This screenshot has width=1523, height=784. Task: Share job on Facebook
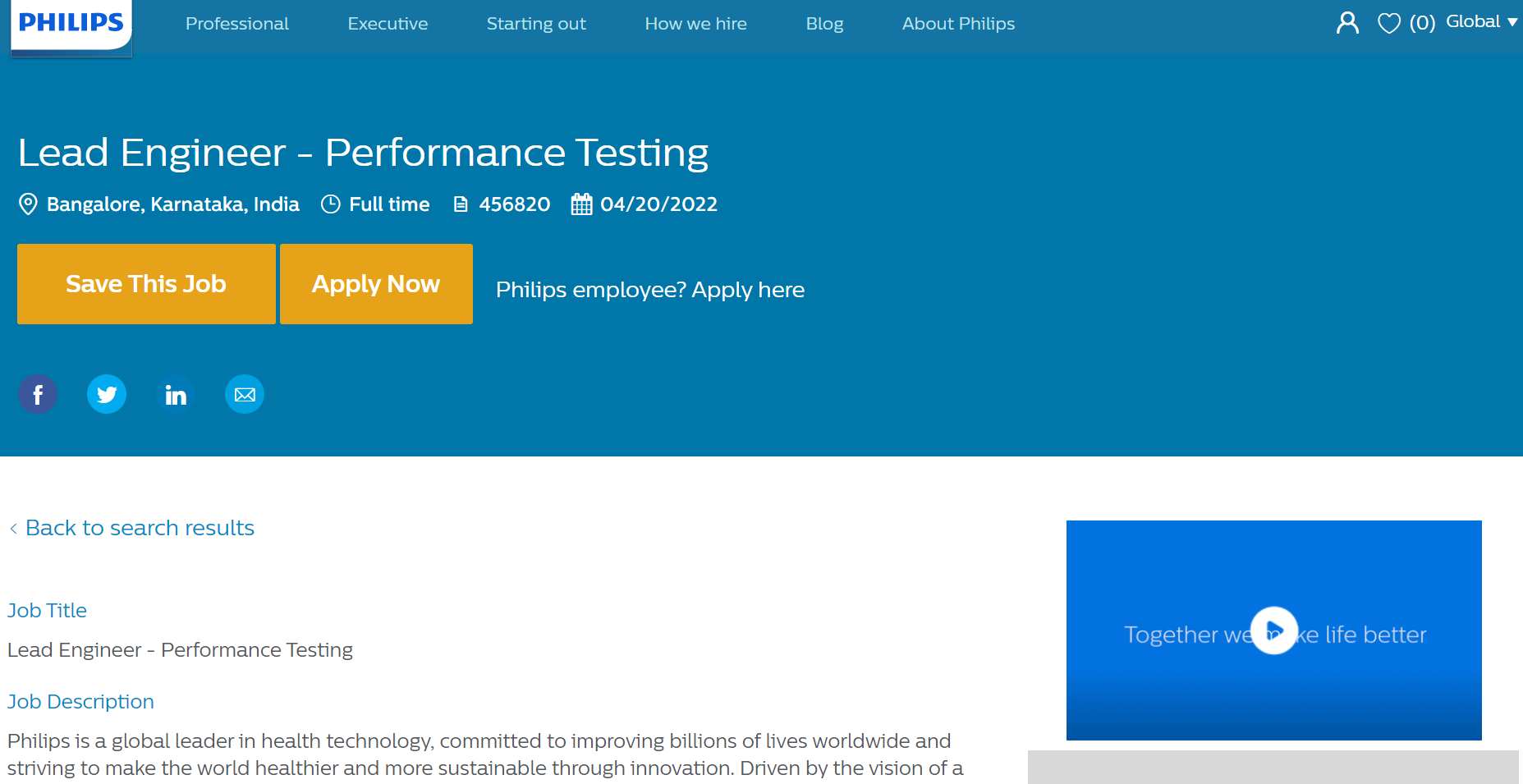(x=38, y=395)
